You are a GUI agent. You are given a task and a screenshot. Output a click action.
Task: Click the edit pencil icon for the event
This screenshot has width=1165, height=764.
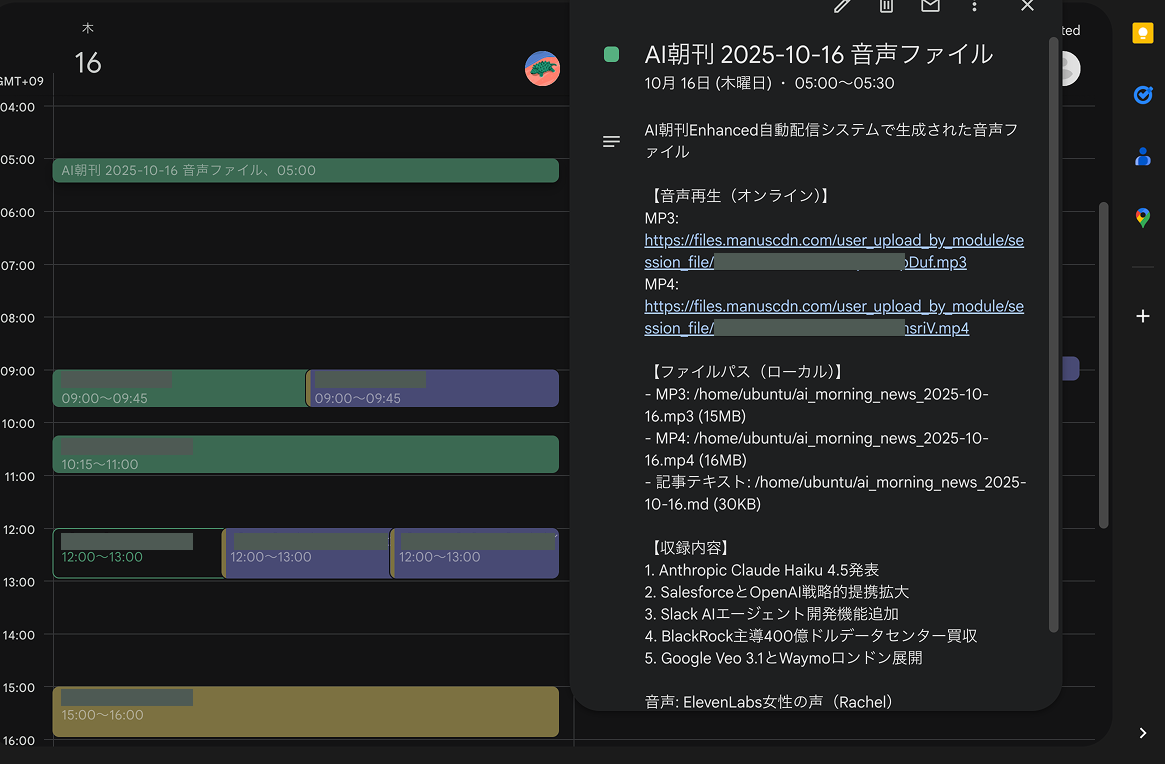842,6
